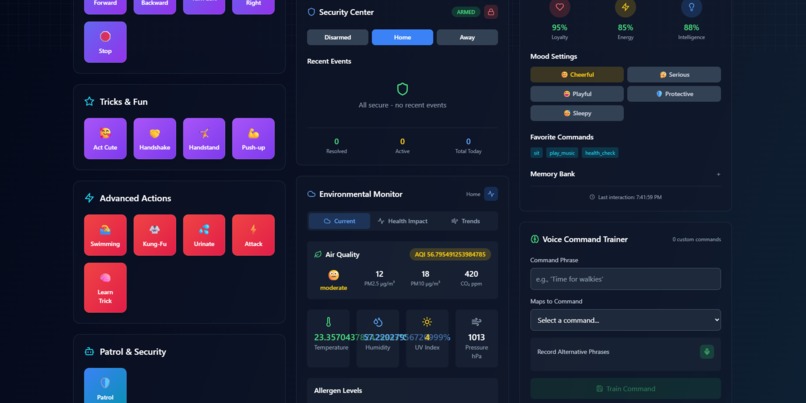Image resolution: width=806 pixels, height=403 pixels.
Task: Click the green microphone record button
Action: [707, 352]
